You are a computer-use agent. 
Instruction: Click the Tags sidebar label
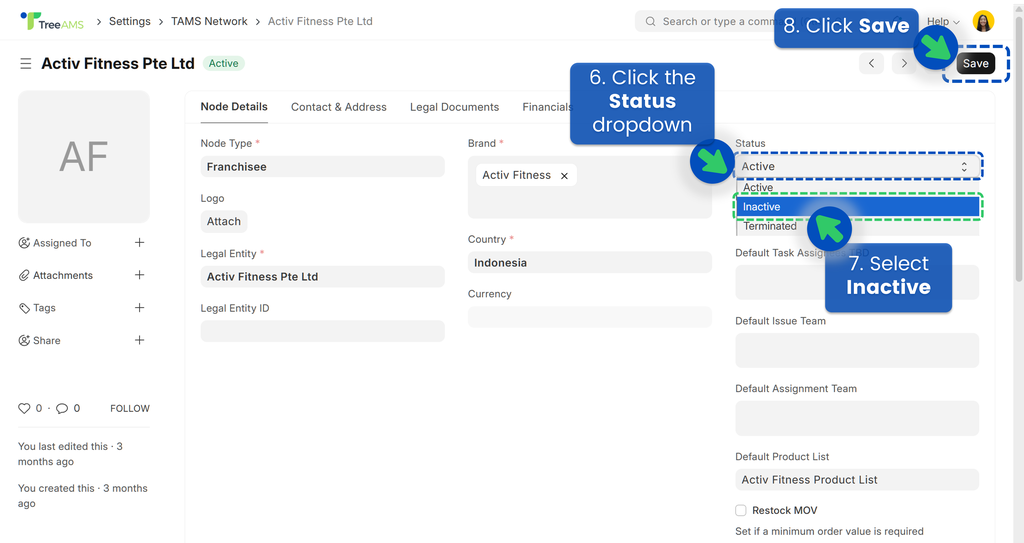coord(44,308)
